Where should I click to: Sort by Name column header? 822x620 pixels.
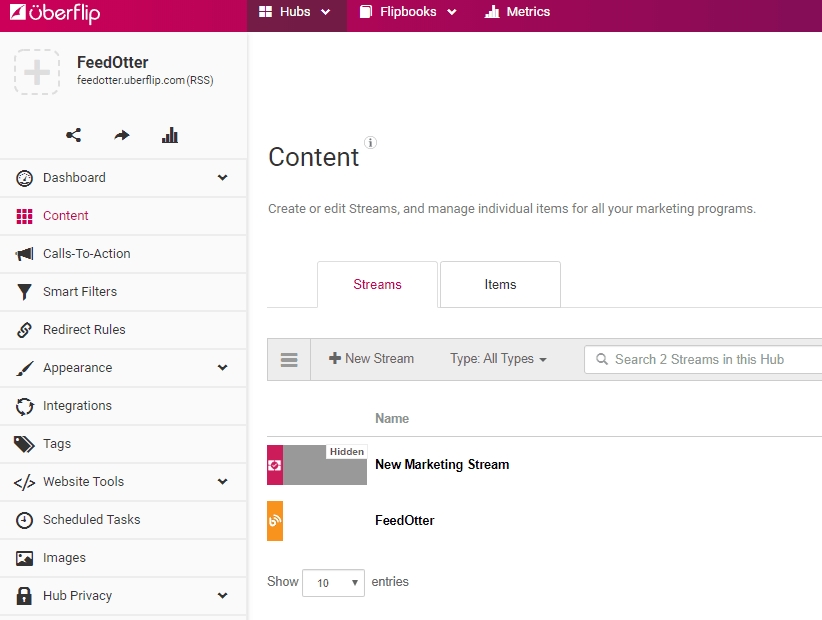(392, 418)
